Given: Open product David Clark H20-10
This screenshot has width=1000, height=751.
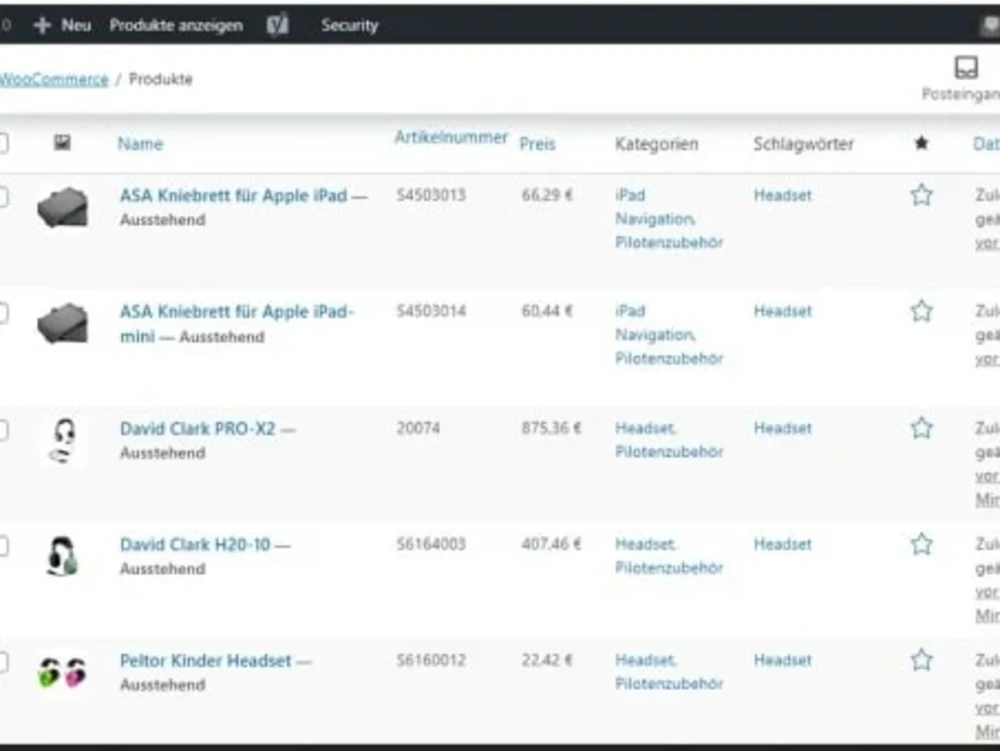Looking at the screenshot, I should pyautogui.click(x=195, y=544).
